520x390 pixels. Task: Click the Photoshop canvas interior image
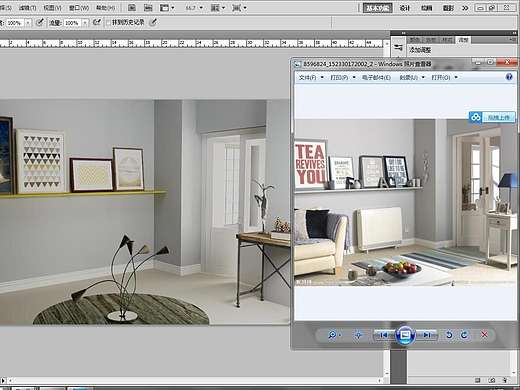click(145, 212)
